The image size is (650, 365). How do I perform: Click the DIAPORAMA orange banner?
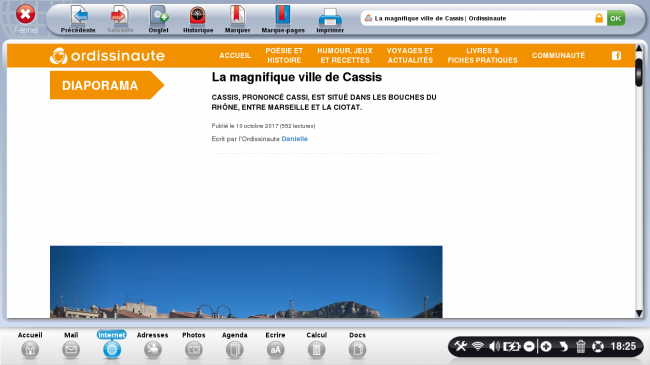tap(107, 85)
